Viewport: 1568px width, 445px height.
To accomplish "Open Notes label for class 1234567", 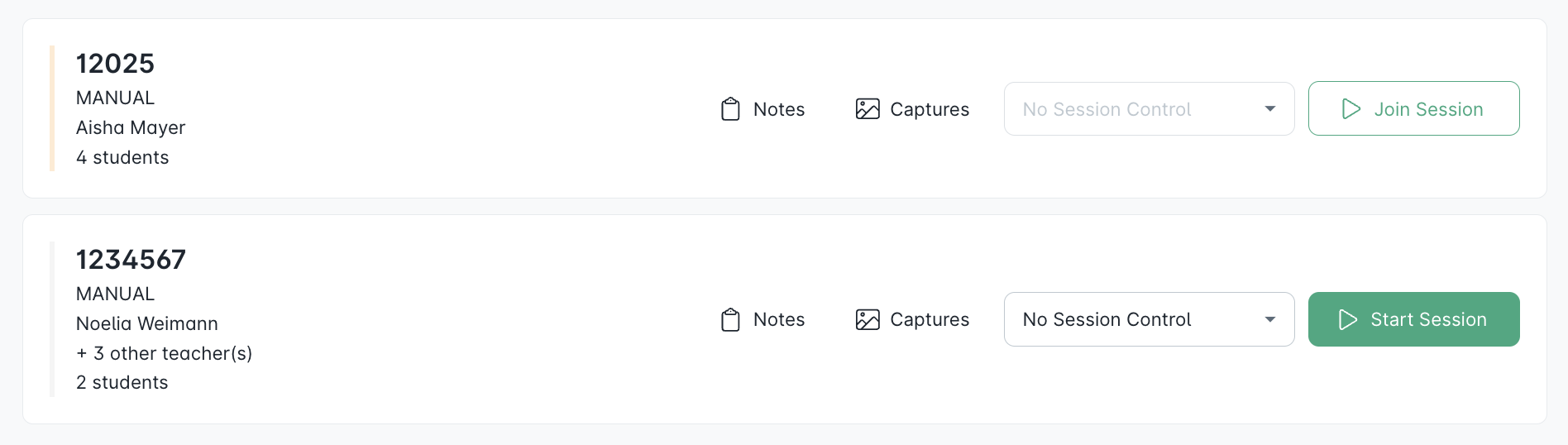I will point(779,319).
